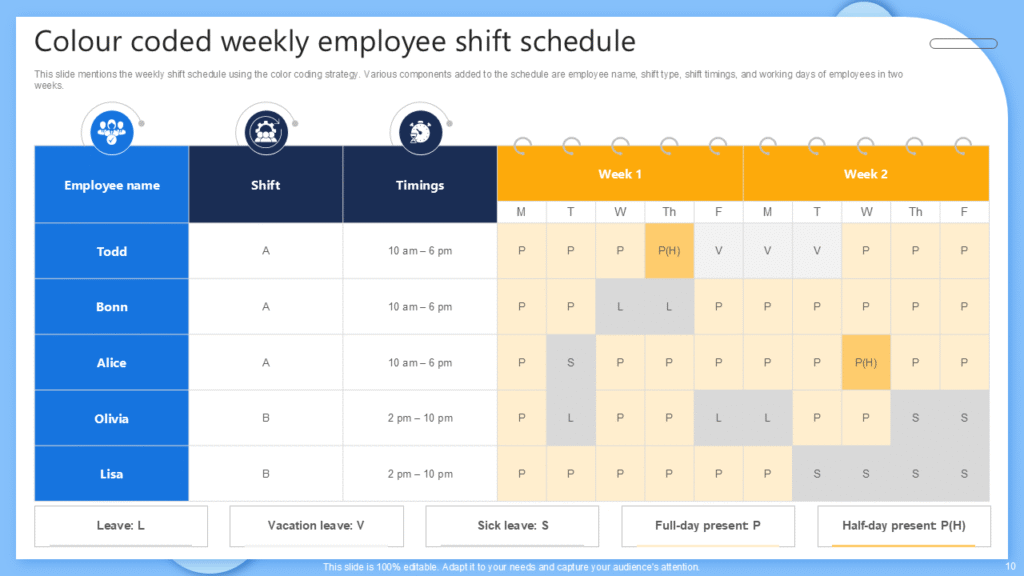Click the team gear icon above Shift
The height and width of the screenshot is (576, 1024).
click(x=265, y=130)
